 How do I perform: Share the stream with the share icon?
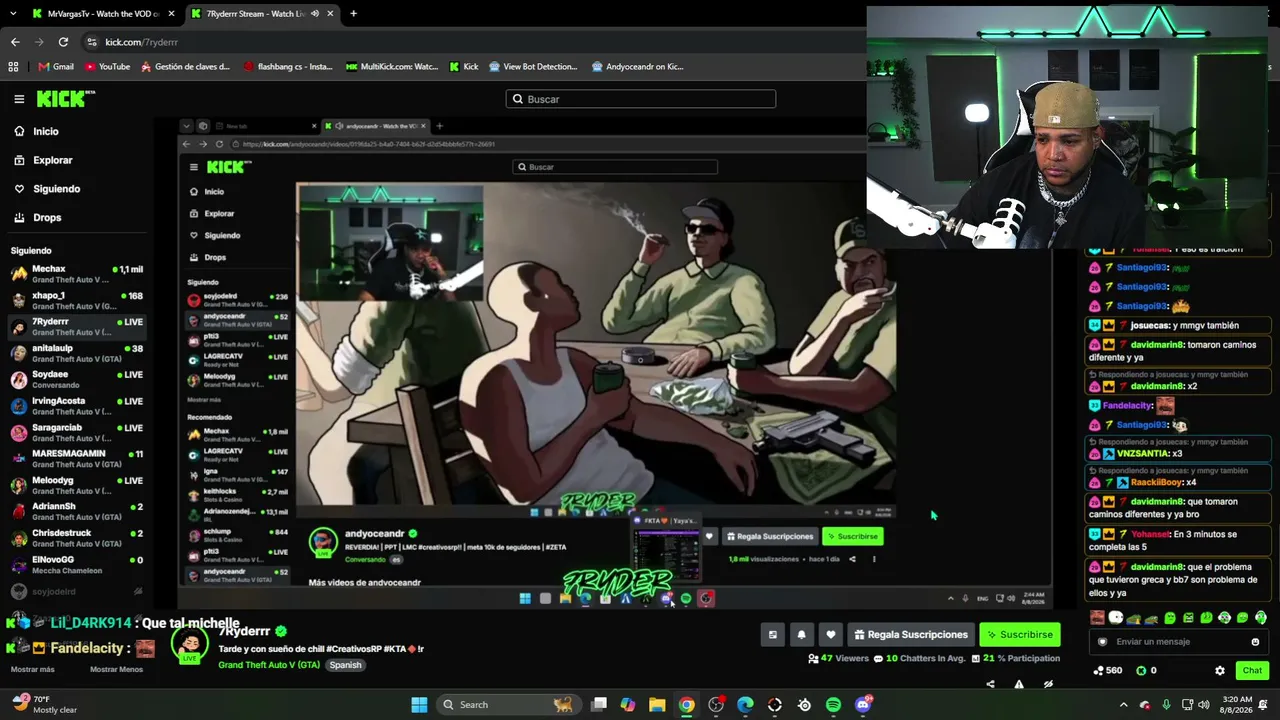pyautogui.click(x=990, y=685)
